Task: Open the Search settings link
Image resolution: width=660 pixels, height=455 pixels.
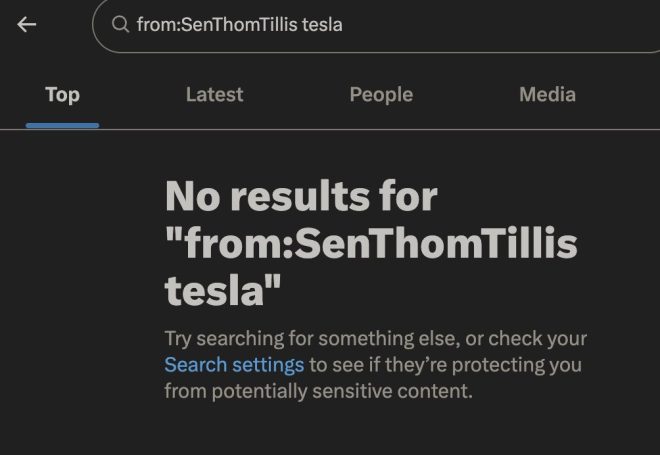Action: click(x=234, y=365)
